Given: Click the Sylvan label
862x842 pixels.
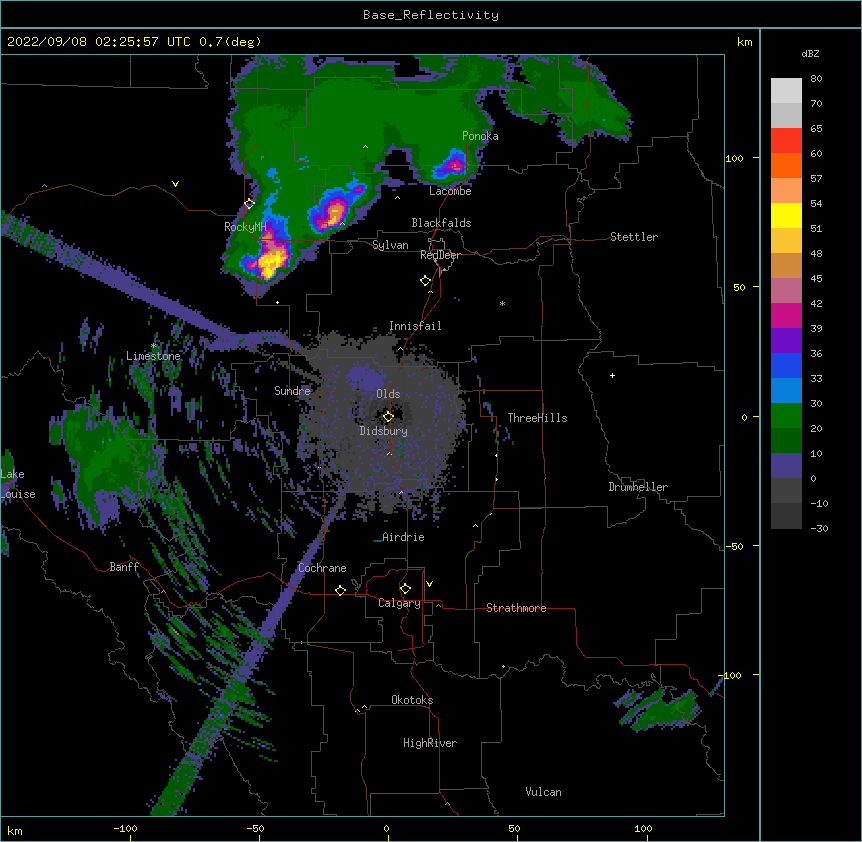Looking at the screenshot, I should click(390, 245).
